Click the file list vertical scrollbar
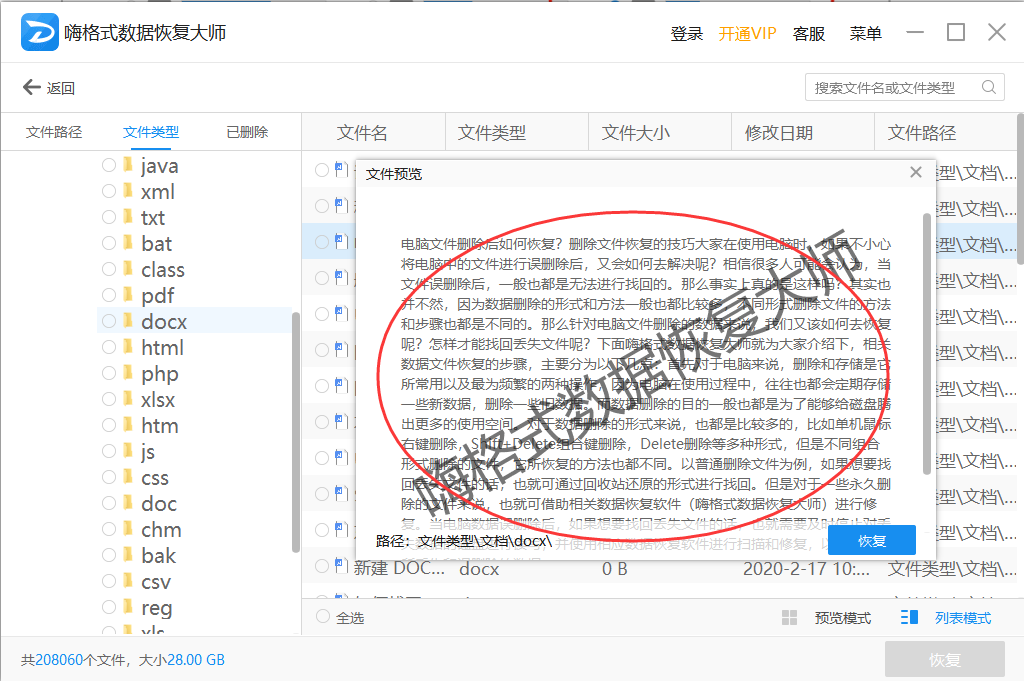The image size is (1024, 681). pyautogui.click(x=1020, y=189)
